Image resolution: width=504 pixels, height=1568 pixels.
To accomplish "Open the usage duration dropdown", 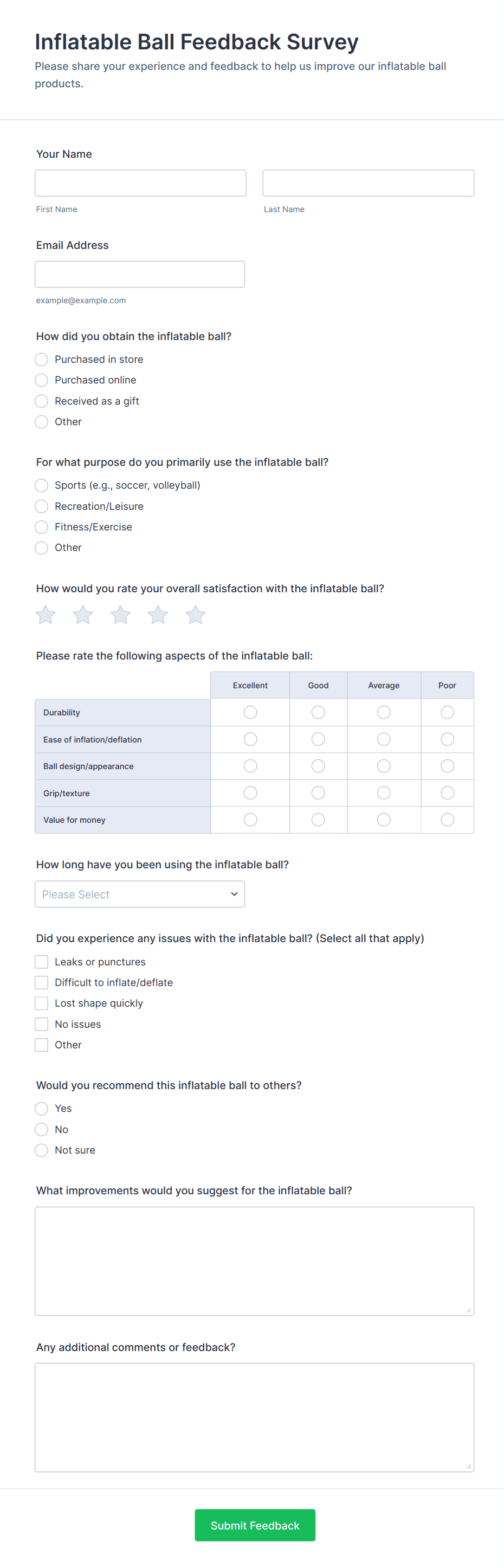I will (140, 894).
